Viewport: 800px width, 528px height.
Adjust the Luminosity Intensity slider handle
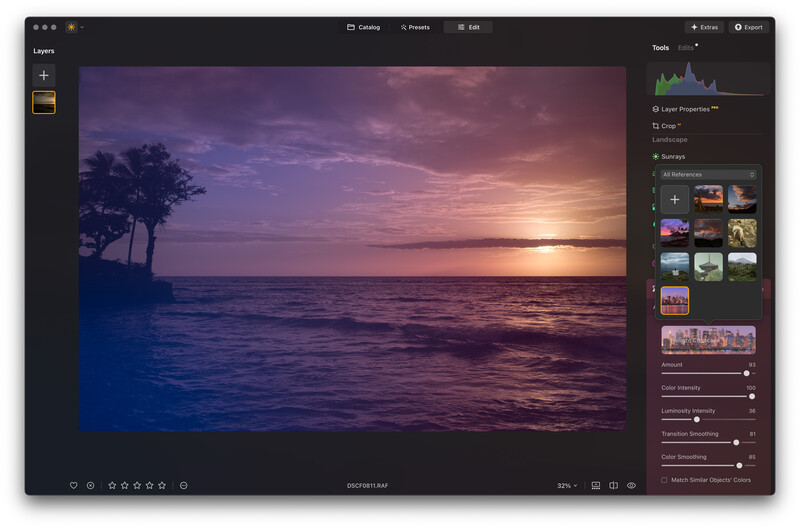pyautogui.click(x=696, y=419)
